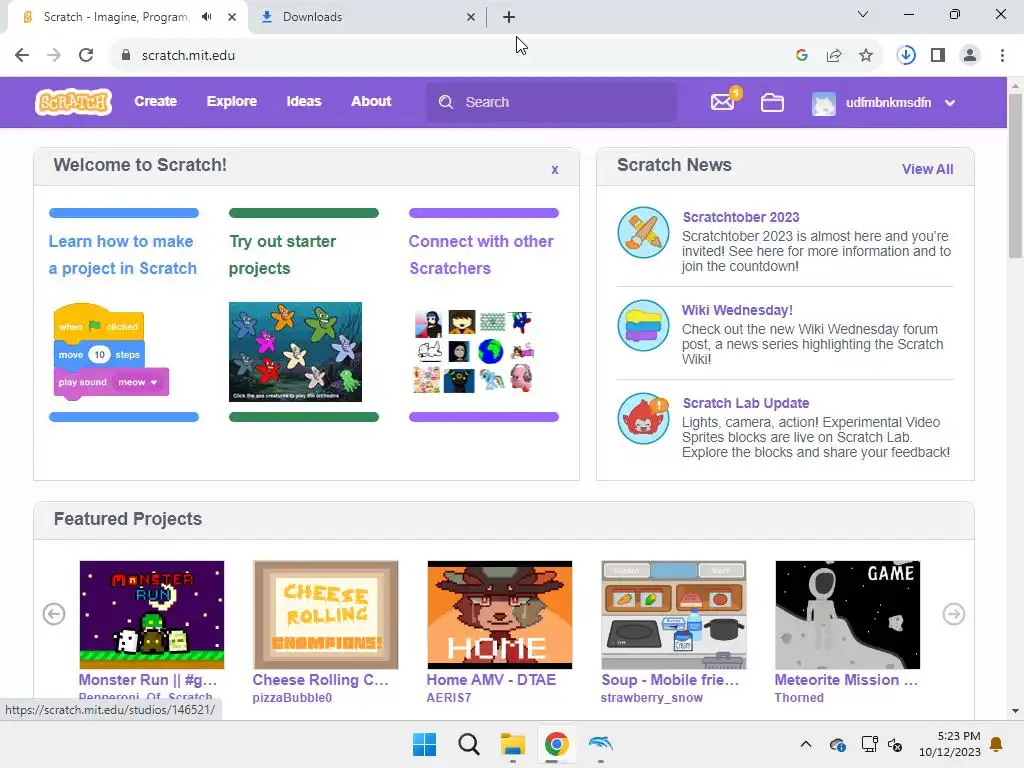Open the Chrome profile icon
The height and width of the screenshot is (768, 1024).
(970, 56)
